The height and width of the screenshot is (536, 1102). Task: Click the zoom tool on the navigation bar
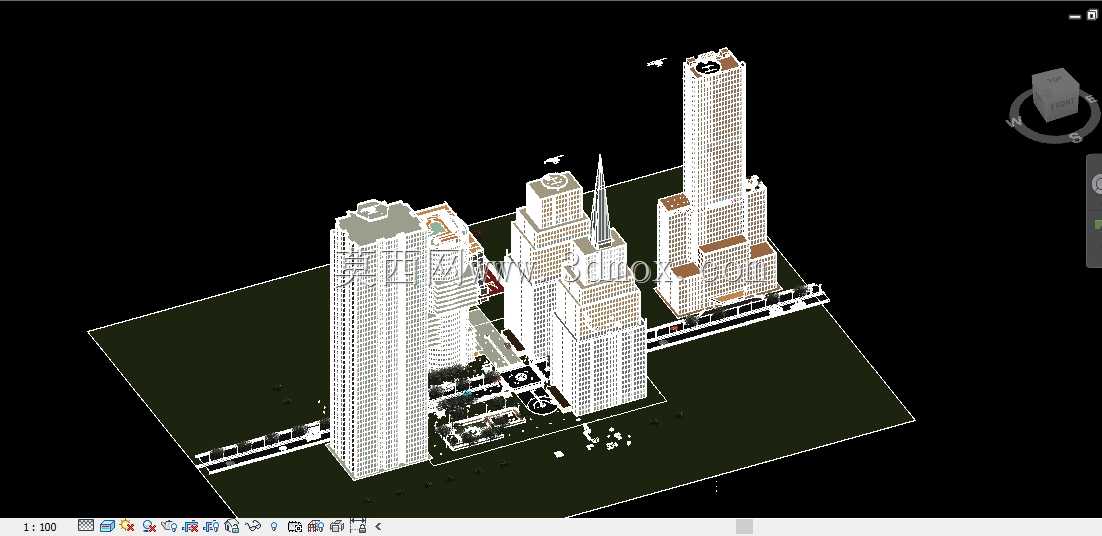point(1097,225)
